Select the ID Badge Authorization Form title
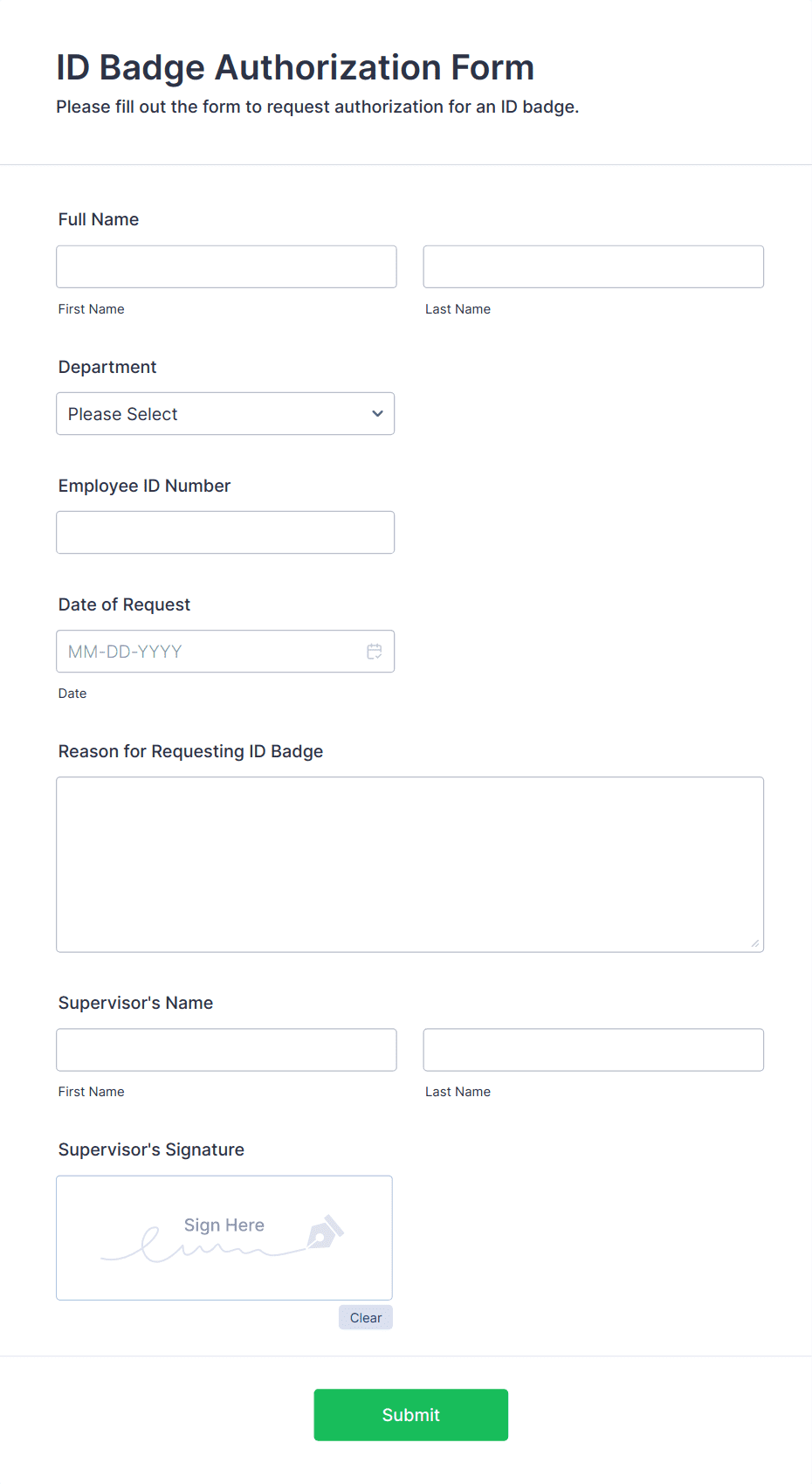812x1484 pixels. 295,66
